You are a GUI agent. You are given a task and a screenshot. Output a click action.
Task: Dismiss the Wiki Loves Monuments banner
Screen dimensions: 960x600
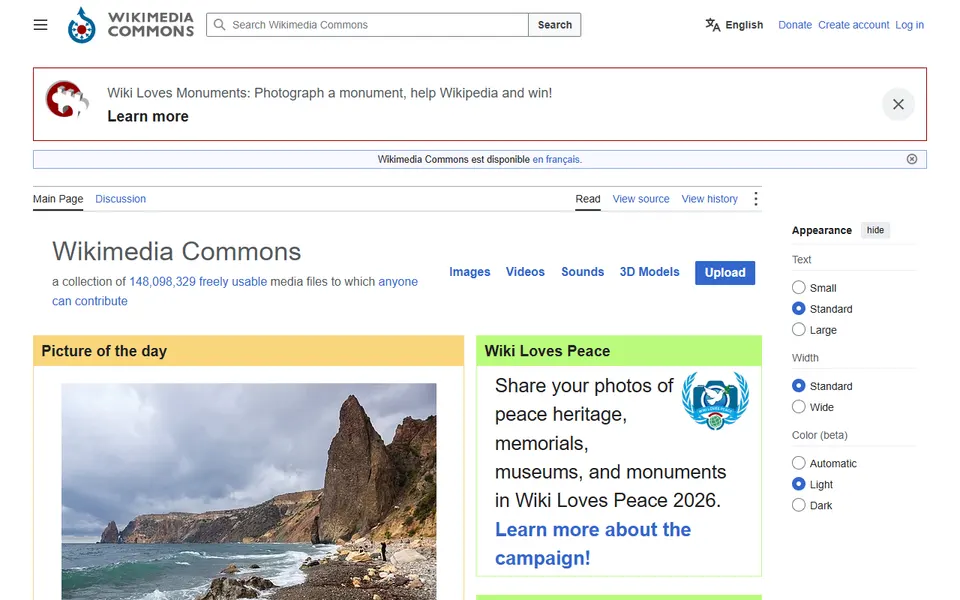pyautogui.click(x=898, y=105)
